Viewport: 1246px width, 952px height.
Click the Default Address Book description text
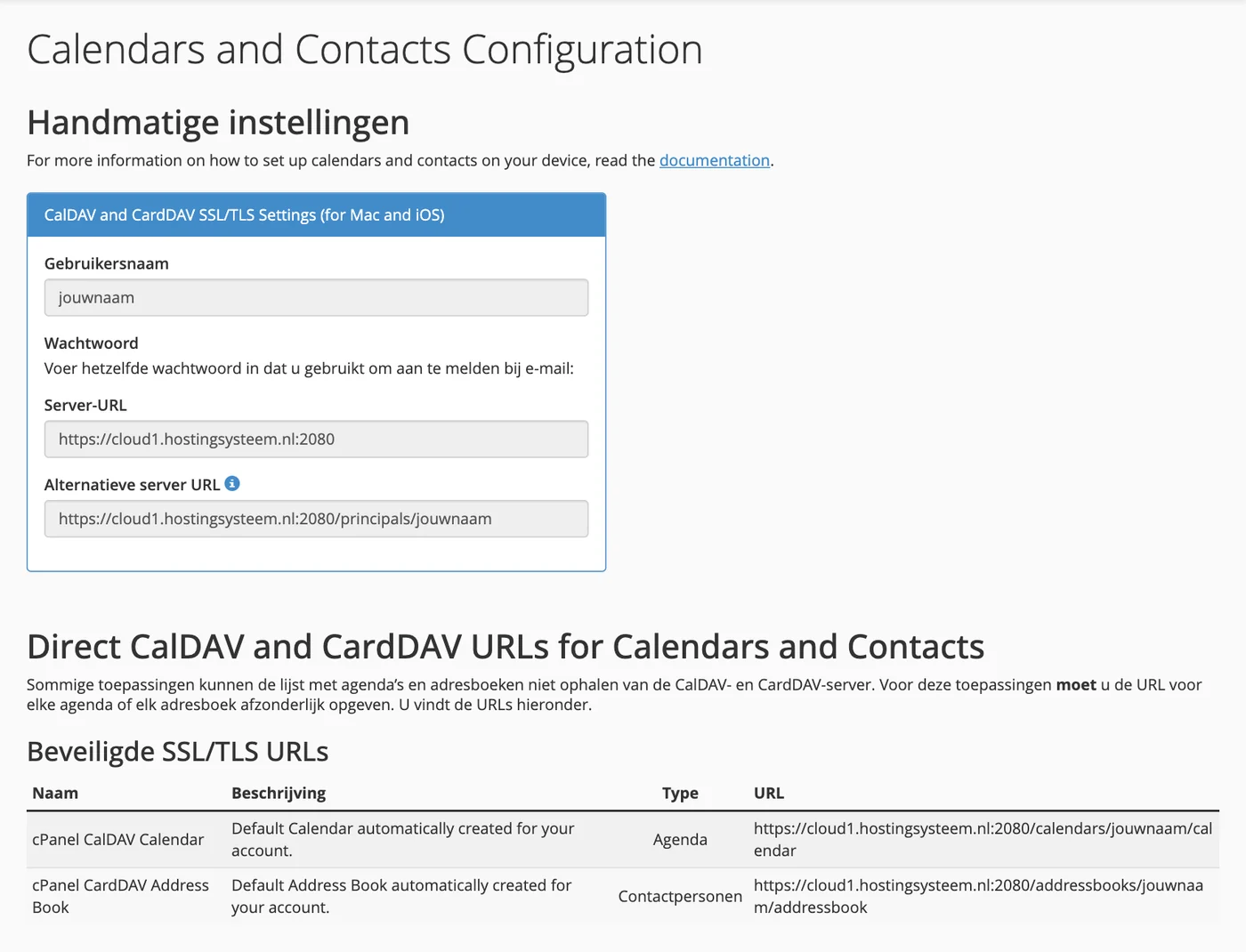(x=401, y=896)
